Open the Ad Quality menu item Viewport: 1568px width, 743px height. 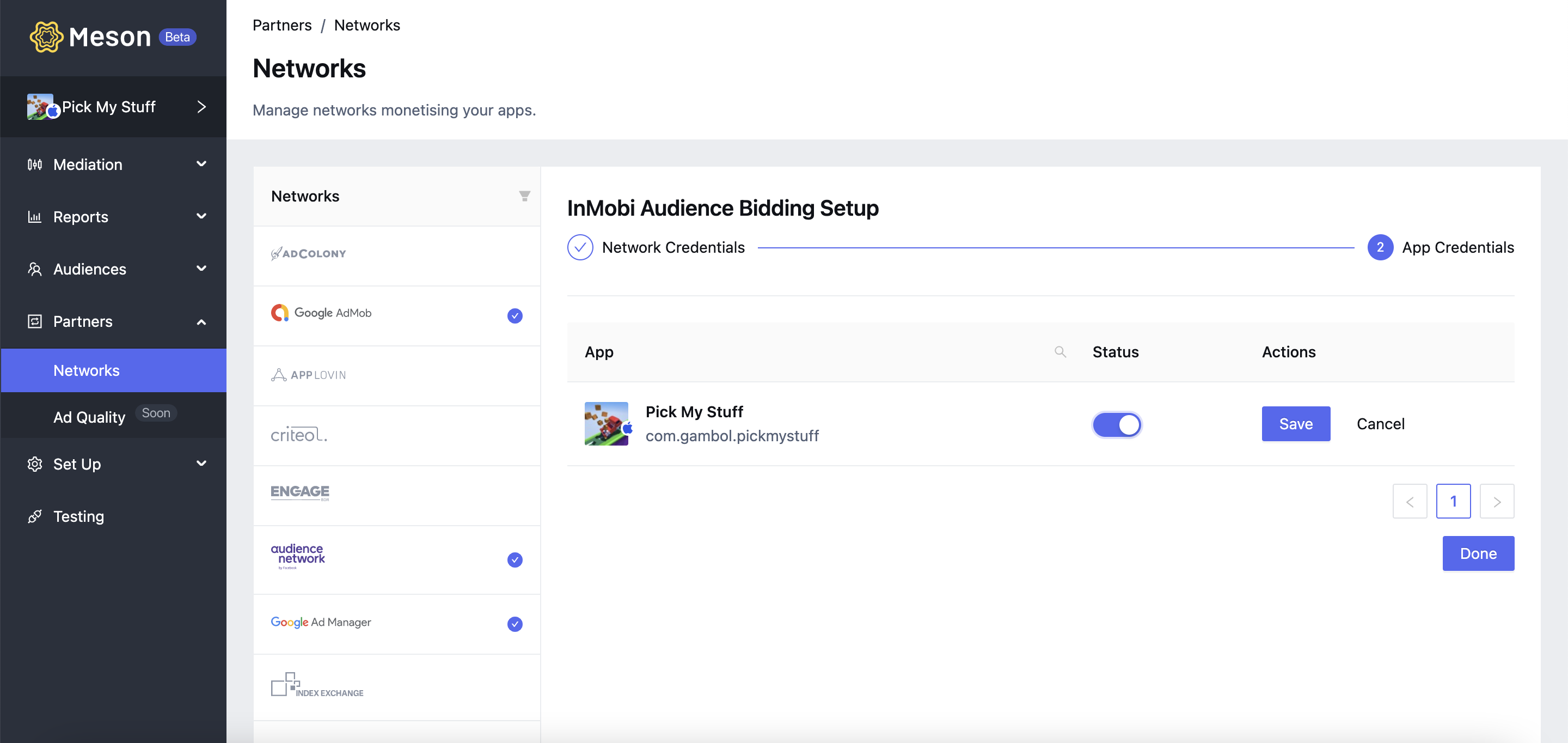[89, 417]
